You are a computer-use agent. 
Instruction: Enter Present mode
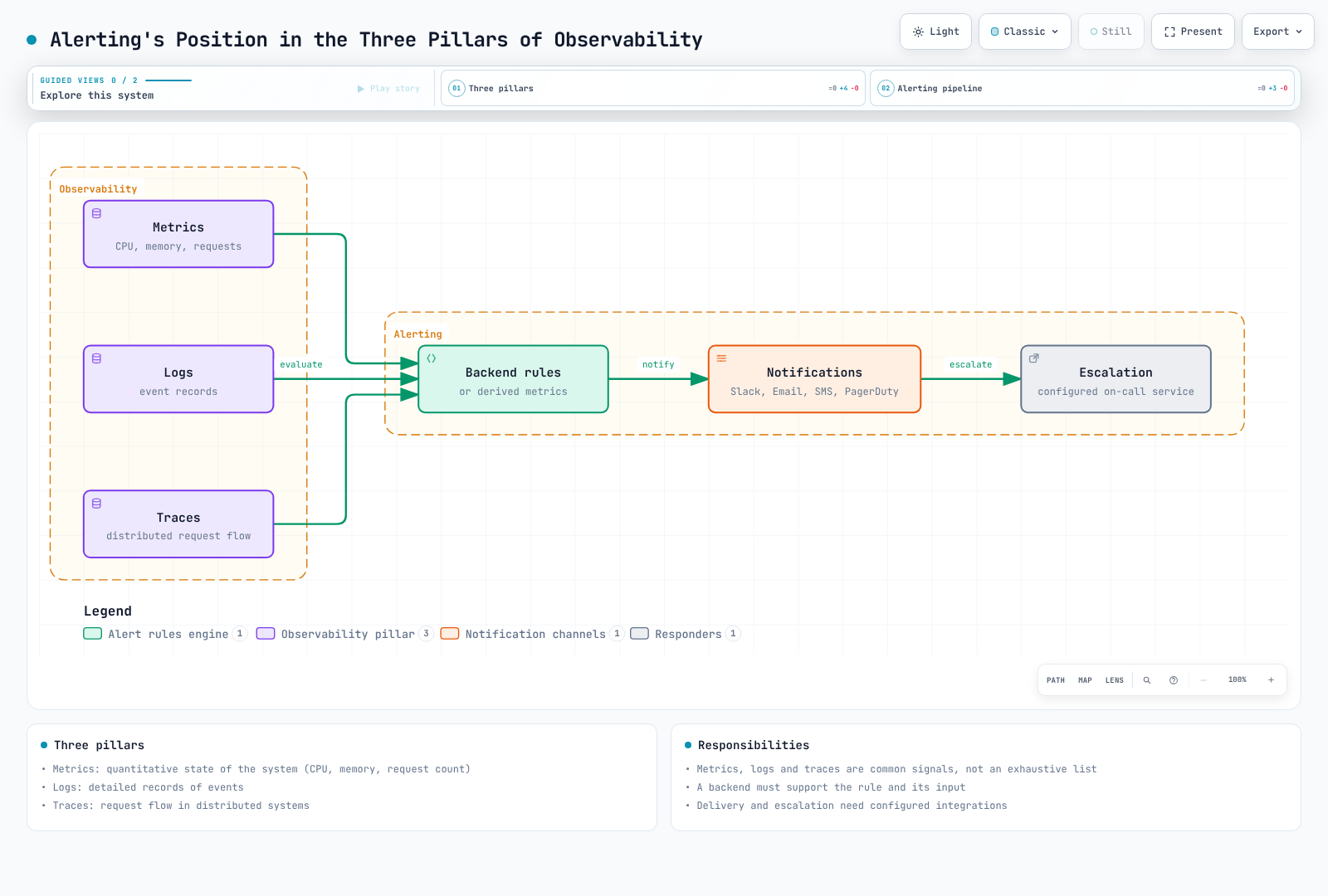click(x=1193, y=32)
